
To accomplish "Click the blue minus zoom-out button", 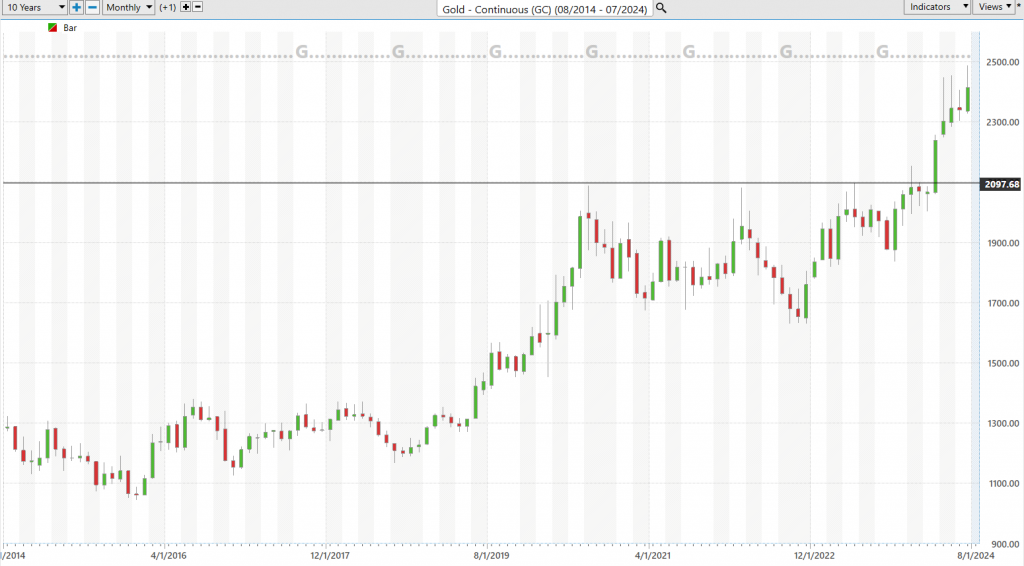I will [93, 7].
